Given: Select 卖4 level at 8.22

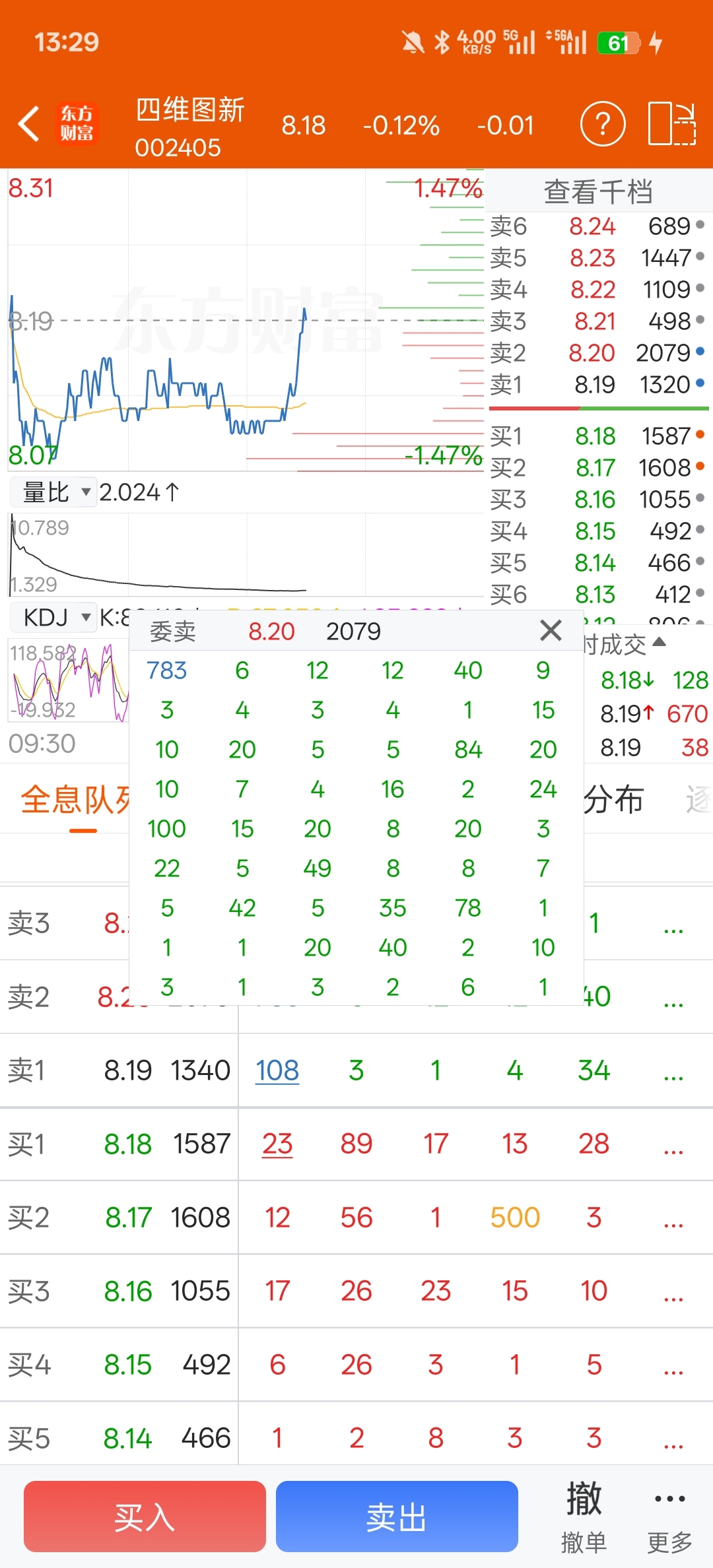Looking at the screenshot, I should [597, 290].
